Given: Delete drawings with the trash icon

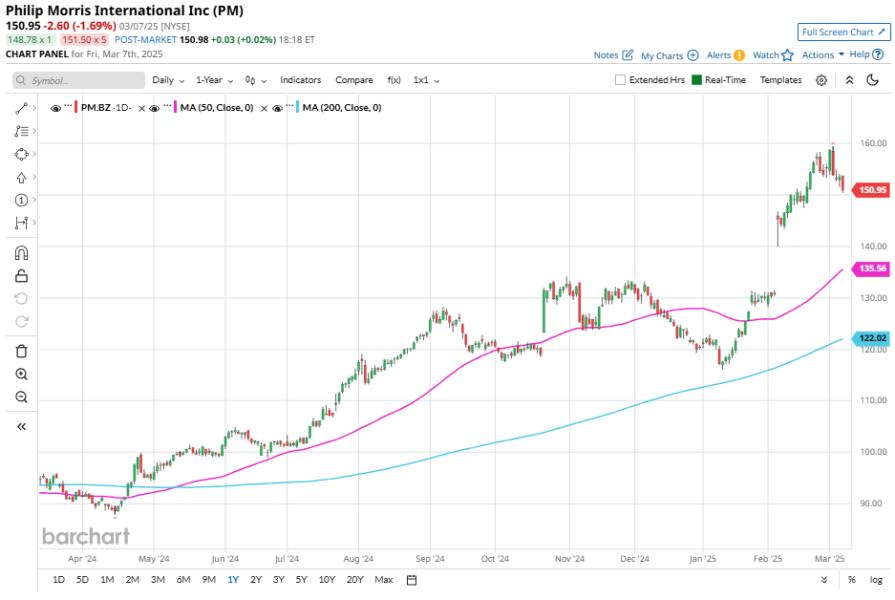Looking at the screenshot, I should point(21,351).
